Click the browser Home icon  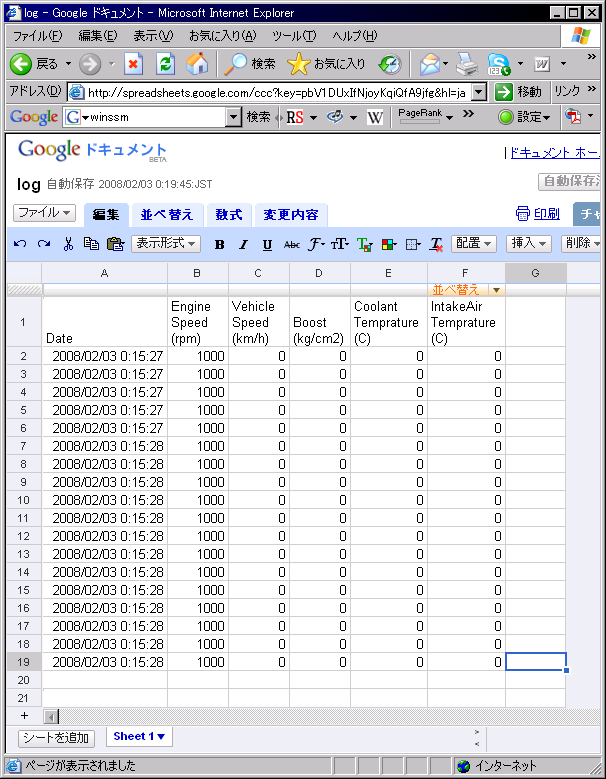click(x=197, y=64)
